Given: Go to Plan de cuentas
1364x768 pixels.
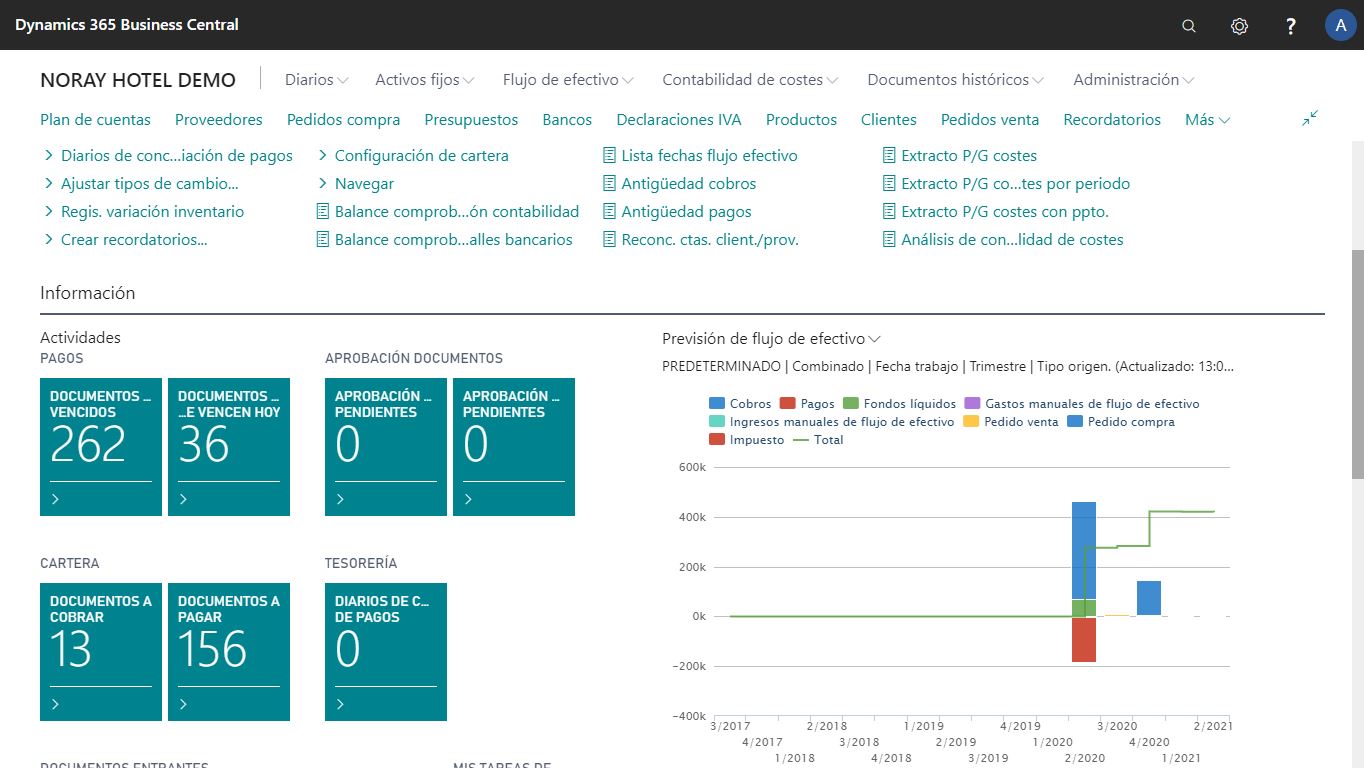Looking at the screenshot, I should point(95,120).
